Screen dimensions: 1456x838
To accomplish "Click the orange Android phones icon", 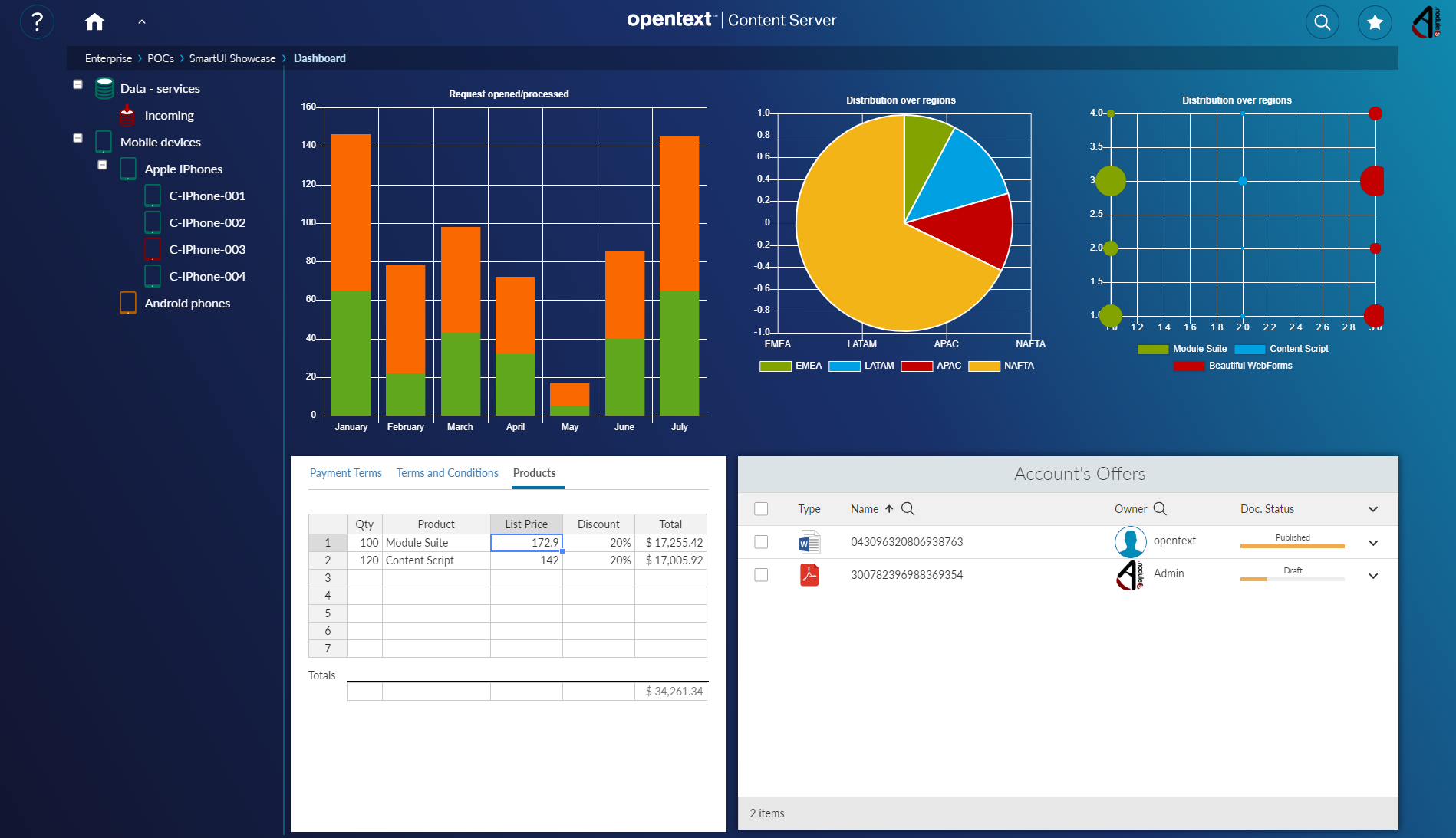I will pyautogui.click(x=128, y=303).
